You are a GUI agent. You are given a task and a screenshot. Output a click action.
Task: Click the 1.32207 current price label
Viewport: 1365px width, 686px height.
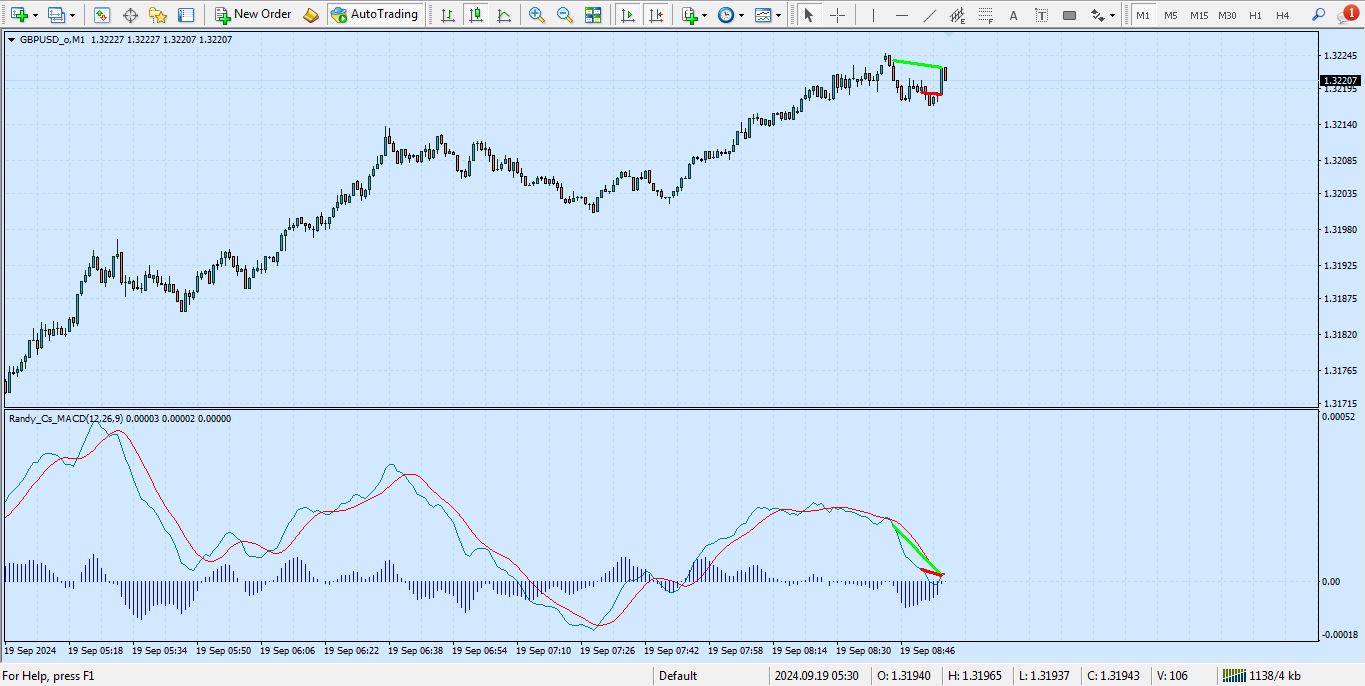[x=1340, y=80]
